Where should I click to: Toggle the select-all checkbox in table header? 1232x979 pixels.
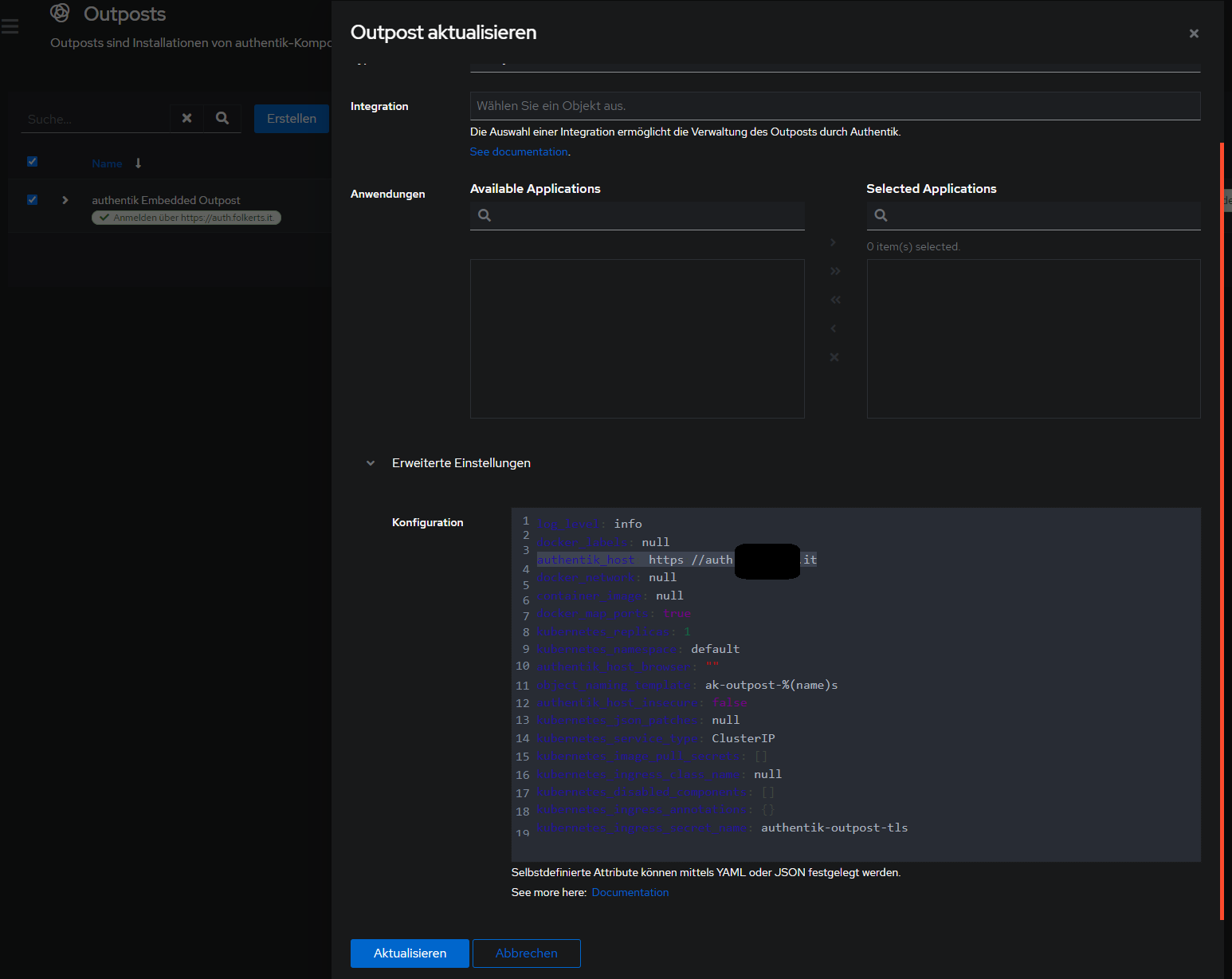pyautogui.click(x=33, y=162)
